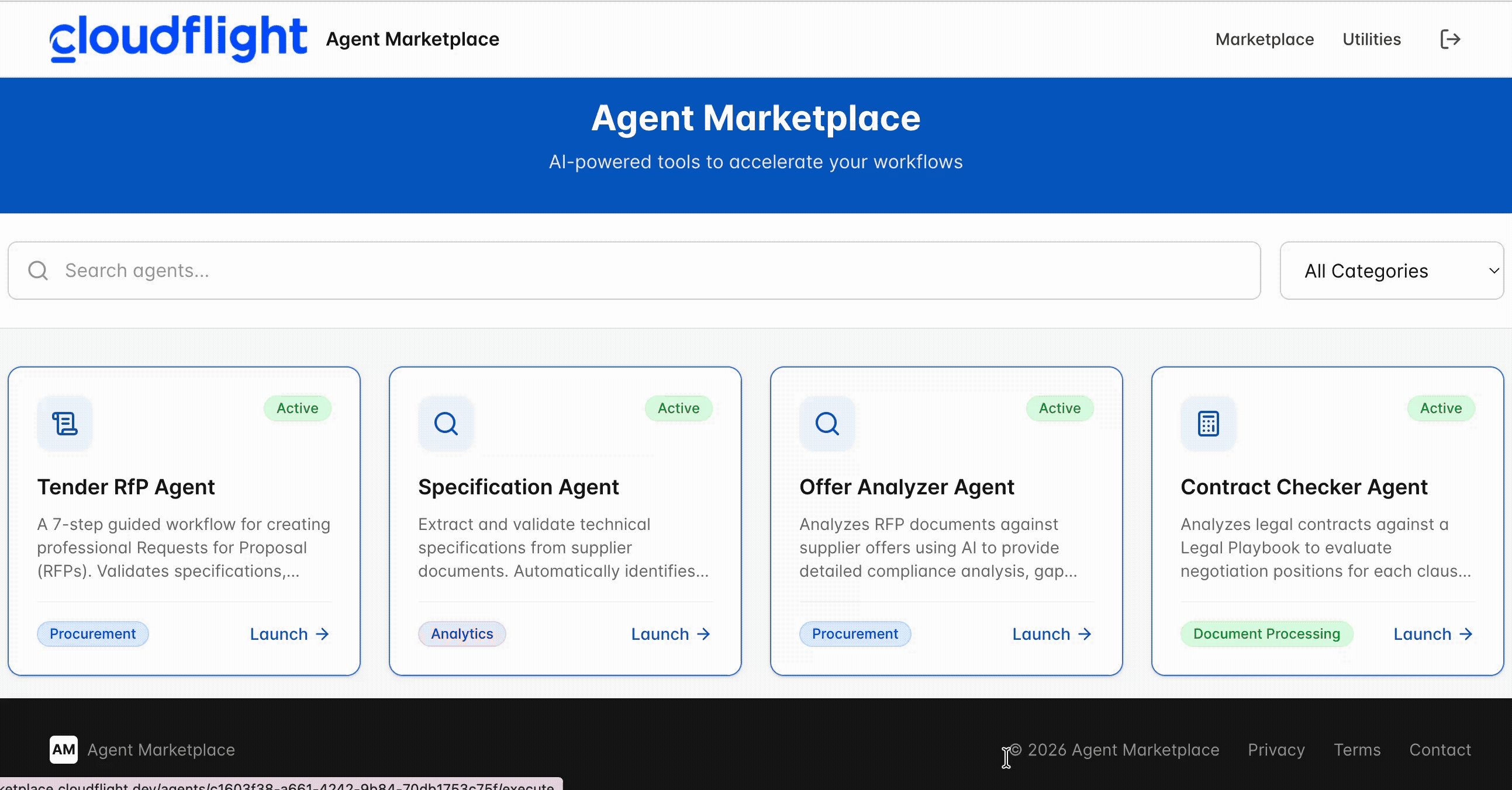Image resolution: width=1512 pixels, height=790 pixels.
Task: Click the Specification Agent magnifier icon
Action: click(x=446, y=424)
